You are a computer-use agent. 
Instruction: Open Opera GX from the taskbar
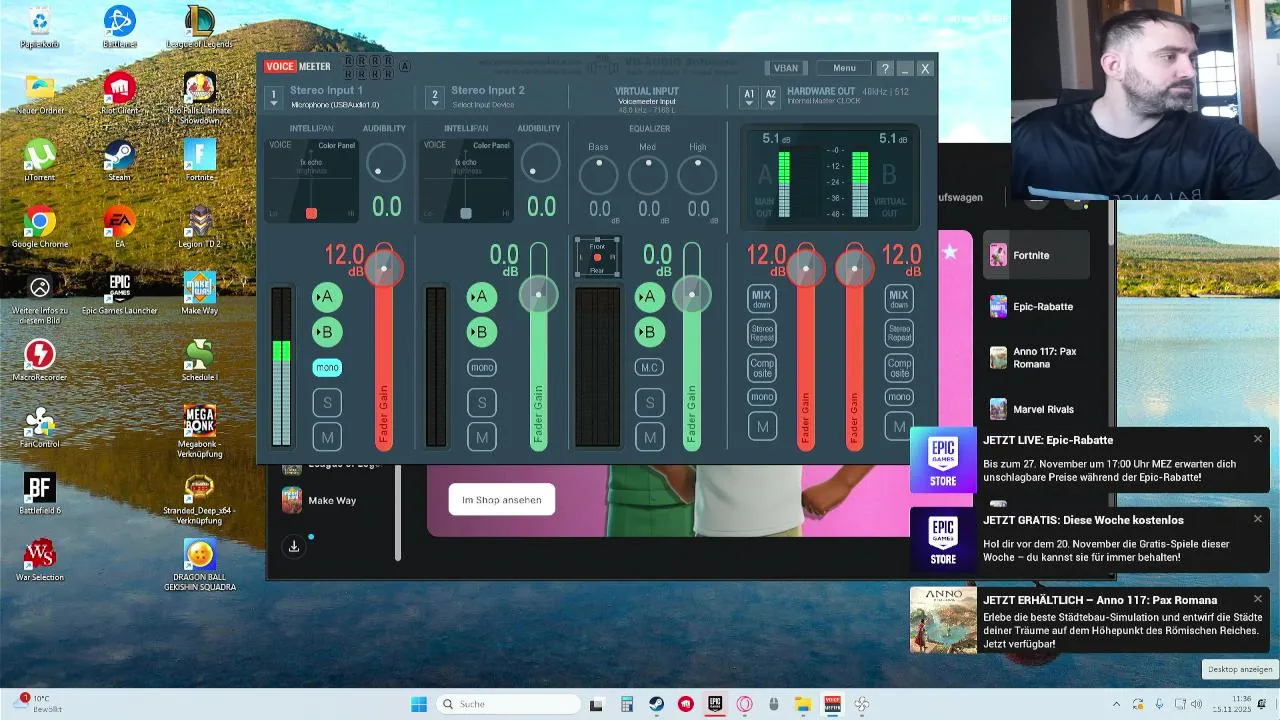click(x=744, y=704)
